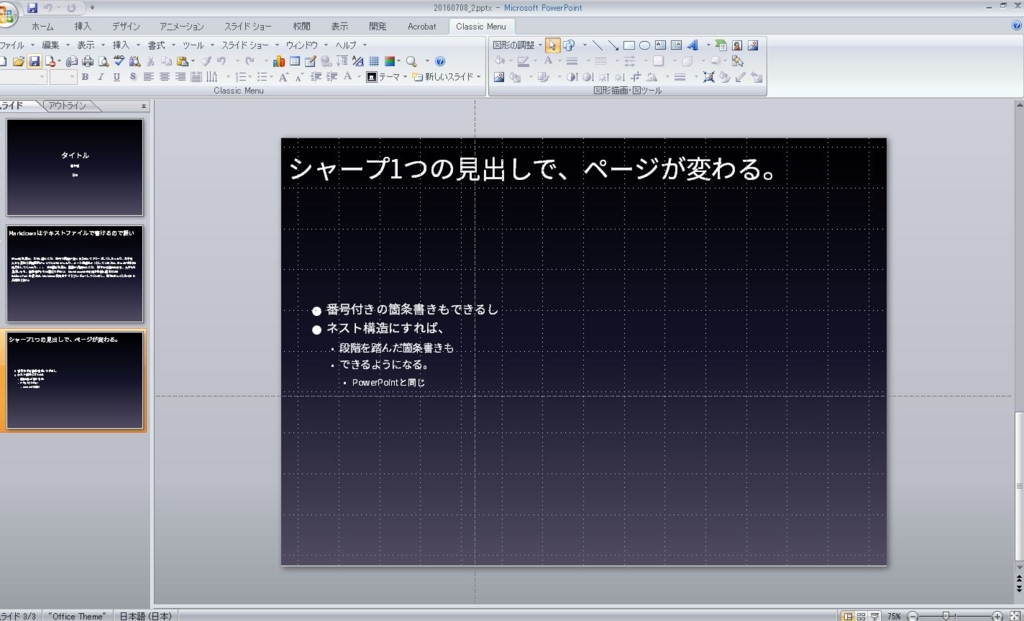Viewport: 1024px width, 621px height.
Task: Open the color/grayscale swatch button in toolbar
Action: [390, 61]
